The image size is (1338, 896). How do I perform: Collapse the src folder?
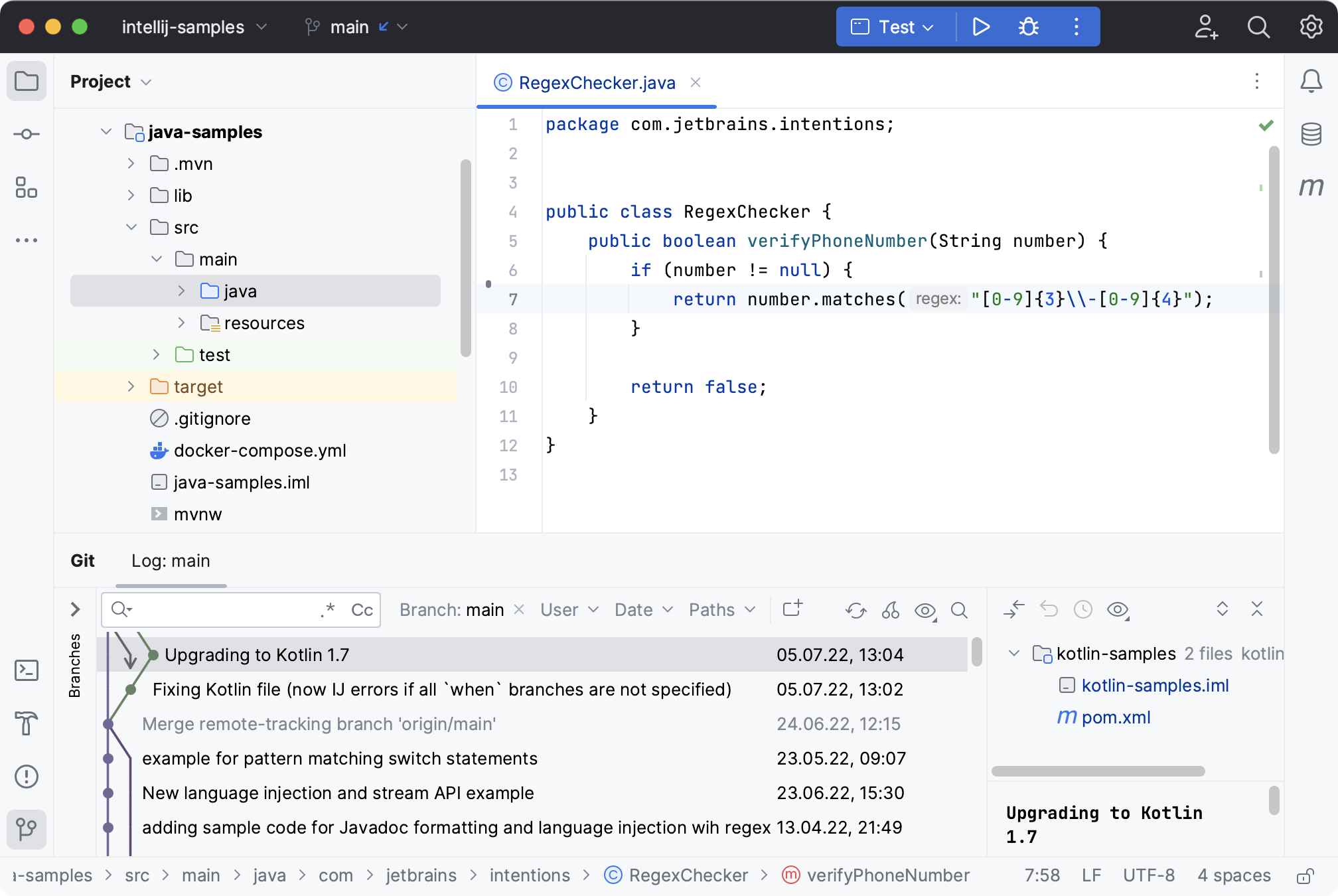point(131,228)
